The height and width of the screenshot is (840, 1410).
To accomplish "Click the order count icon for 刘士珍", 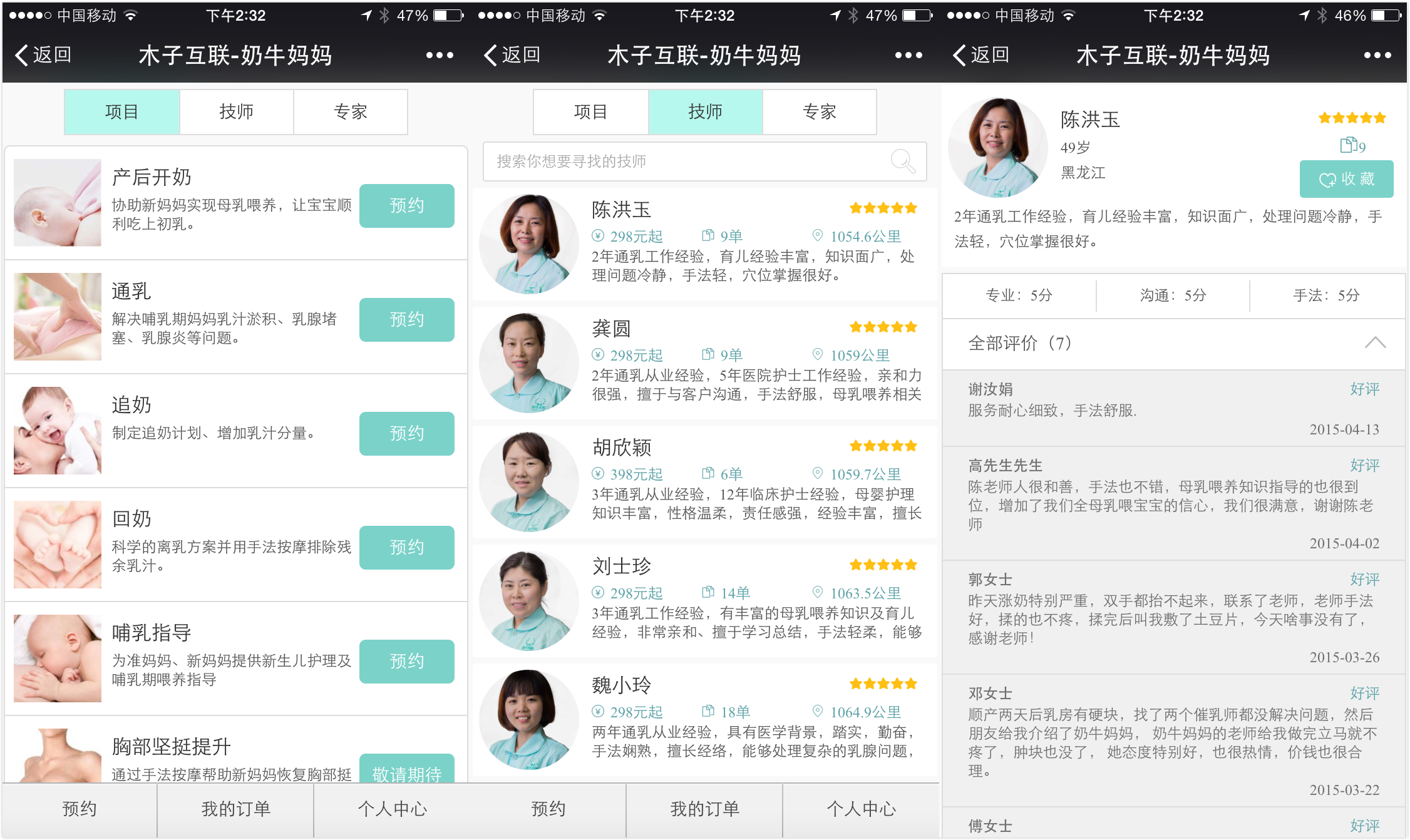I will click(x=708, y=592).
